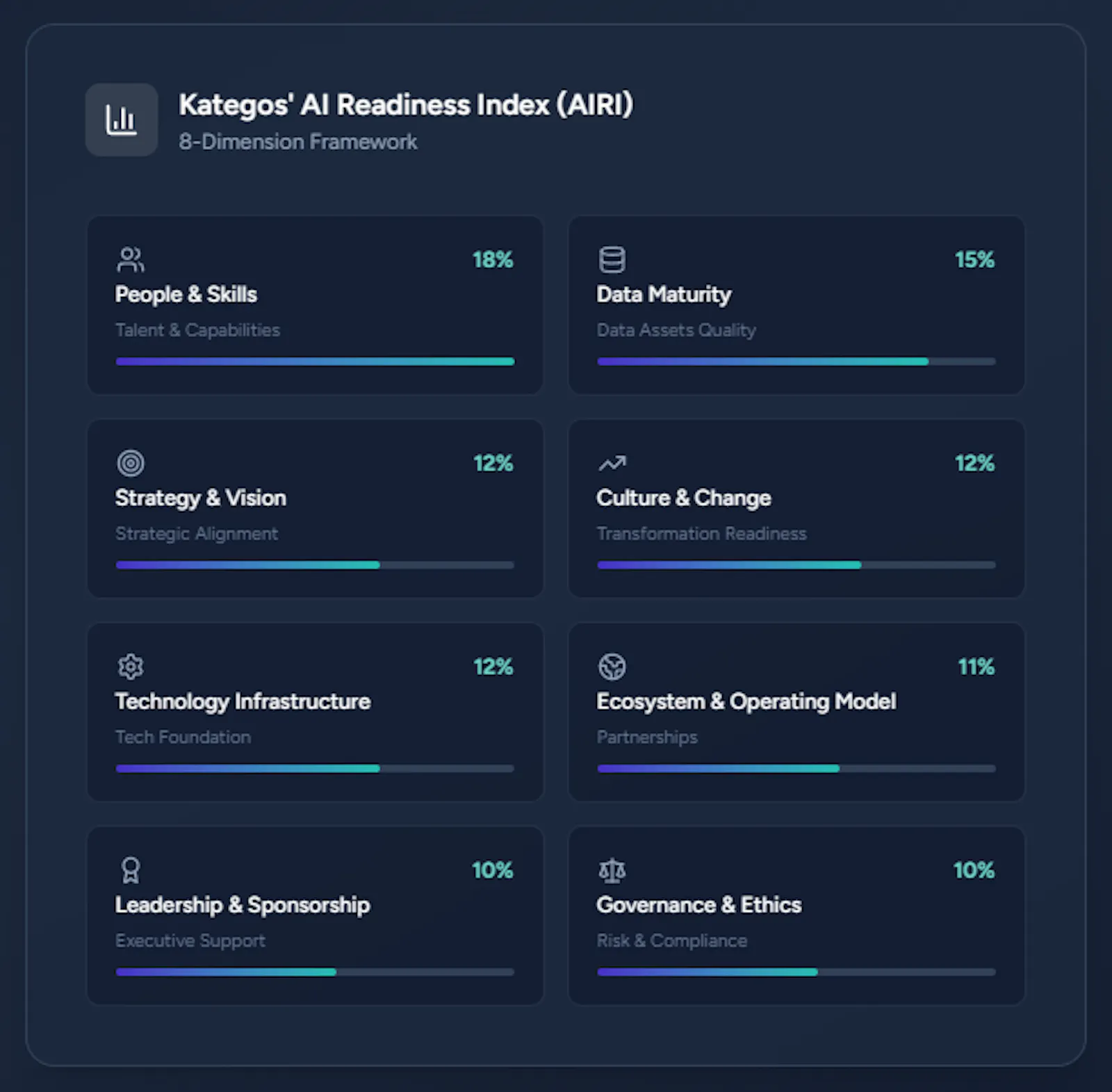Click the gear icon above Technology Infrastructure
Screen dimensions: 1112x1092
point(131,667)
